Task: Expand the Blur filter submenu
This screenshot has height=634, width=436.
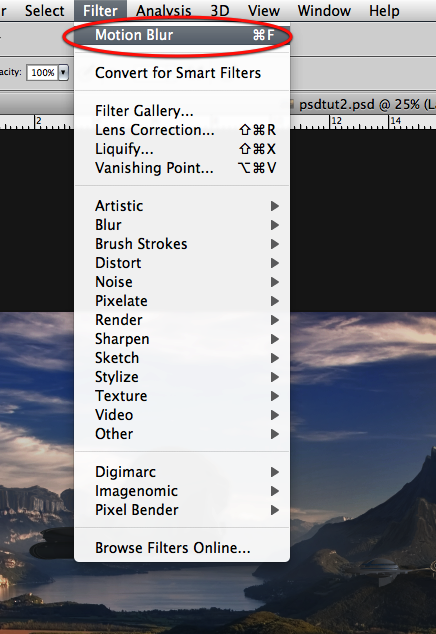Action: (182, 225)
